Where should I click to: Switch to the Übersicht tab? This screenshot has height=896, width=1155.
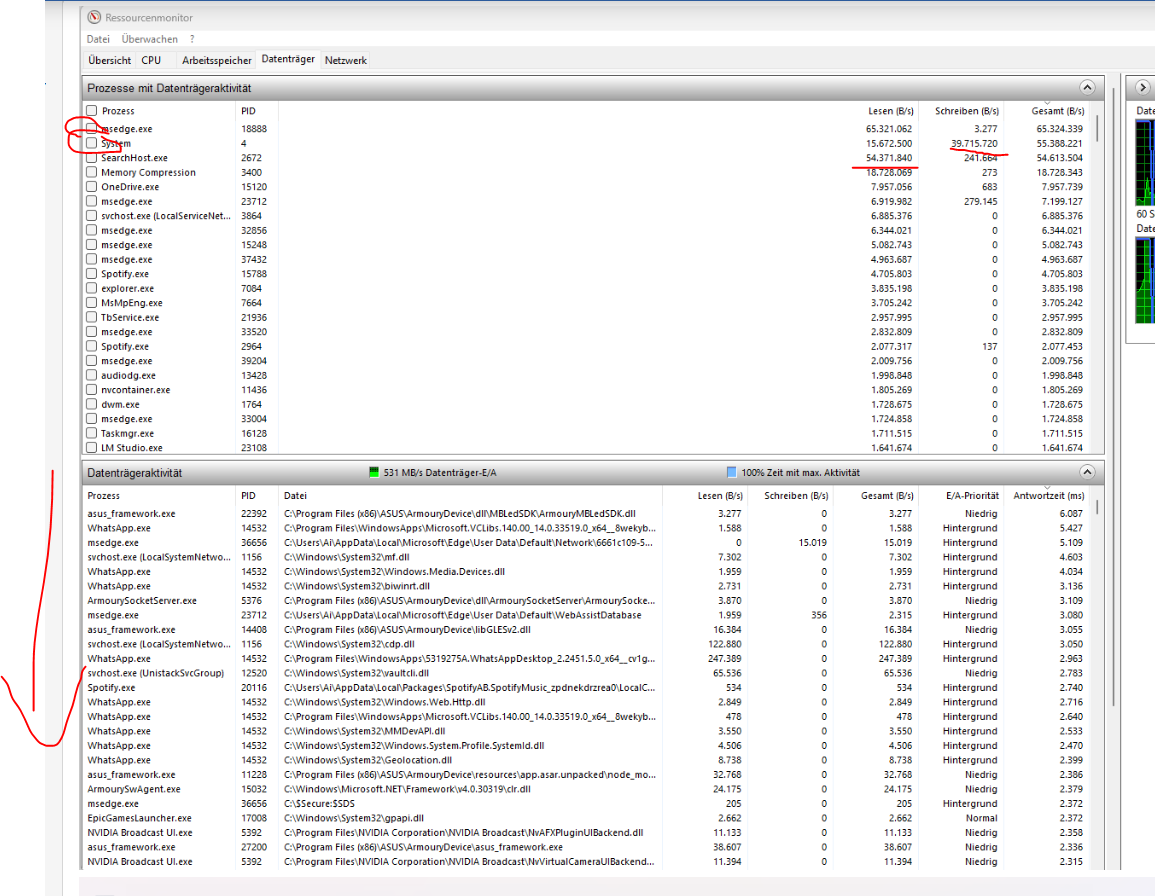(x=110, y=60)
